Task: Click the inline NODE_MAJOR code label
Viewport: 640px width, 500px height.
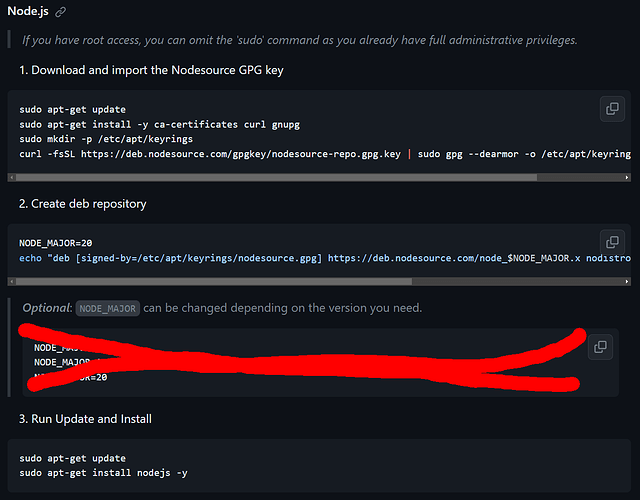Action: (x=108, y=308)
